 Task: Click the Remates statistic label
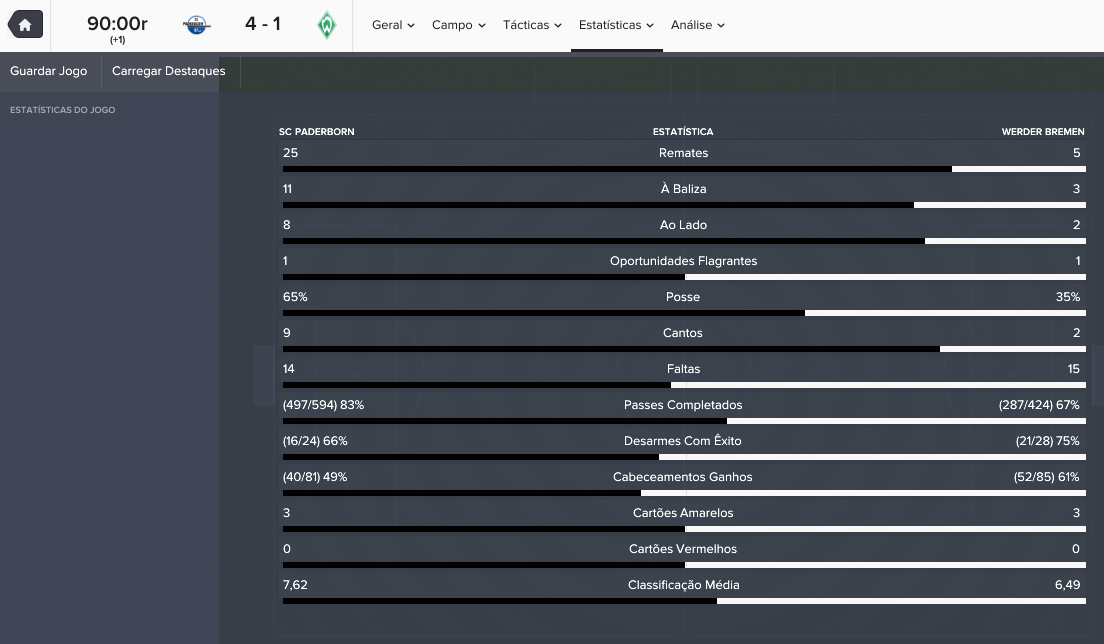(x=683, y=153)
